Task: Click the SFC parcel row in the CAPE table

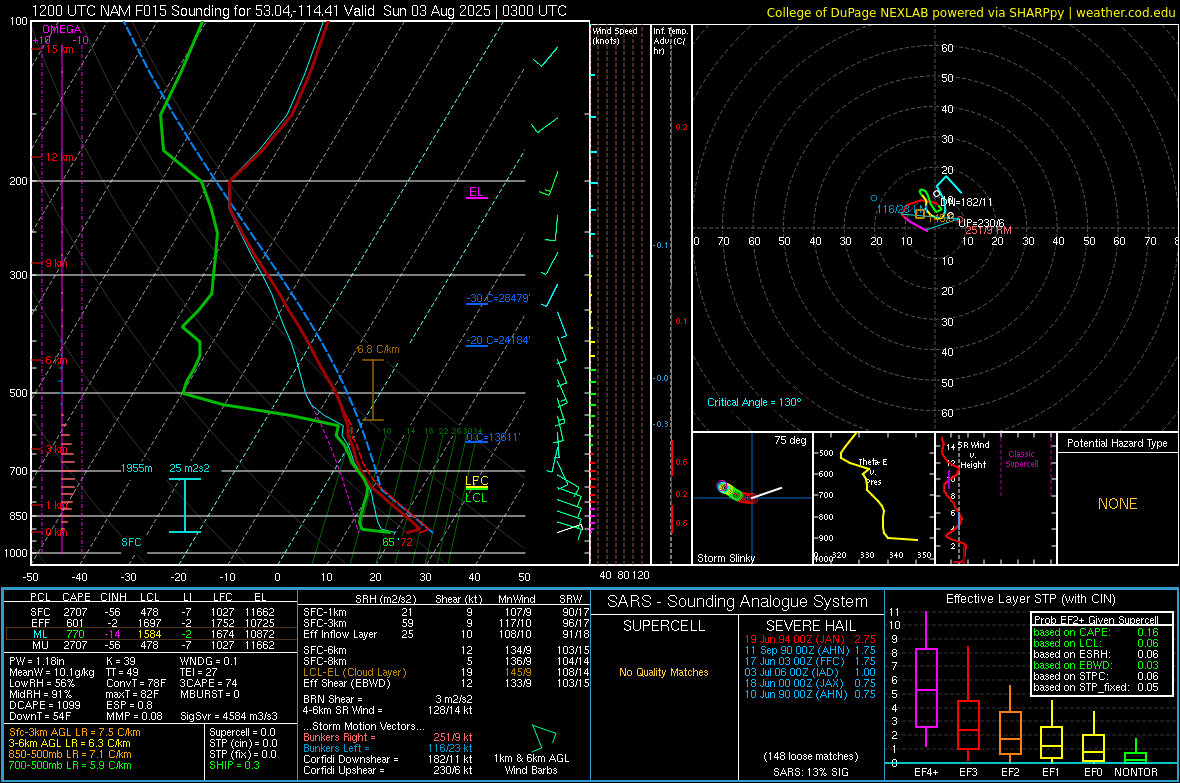Action: click(152, 612)
